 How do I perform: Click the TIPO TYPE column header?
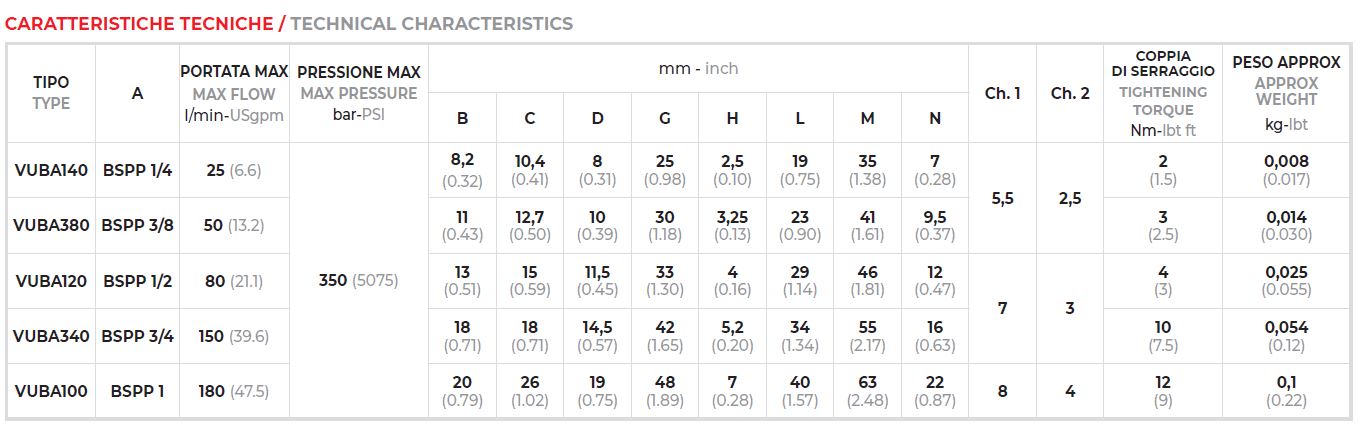51,93
